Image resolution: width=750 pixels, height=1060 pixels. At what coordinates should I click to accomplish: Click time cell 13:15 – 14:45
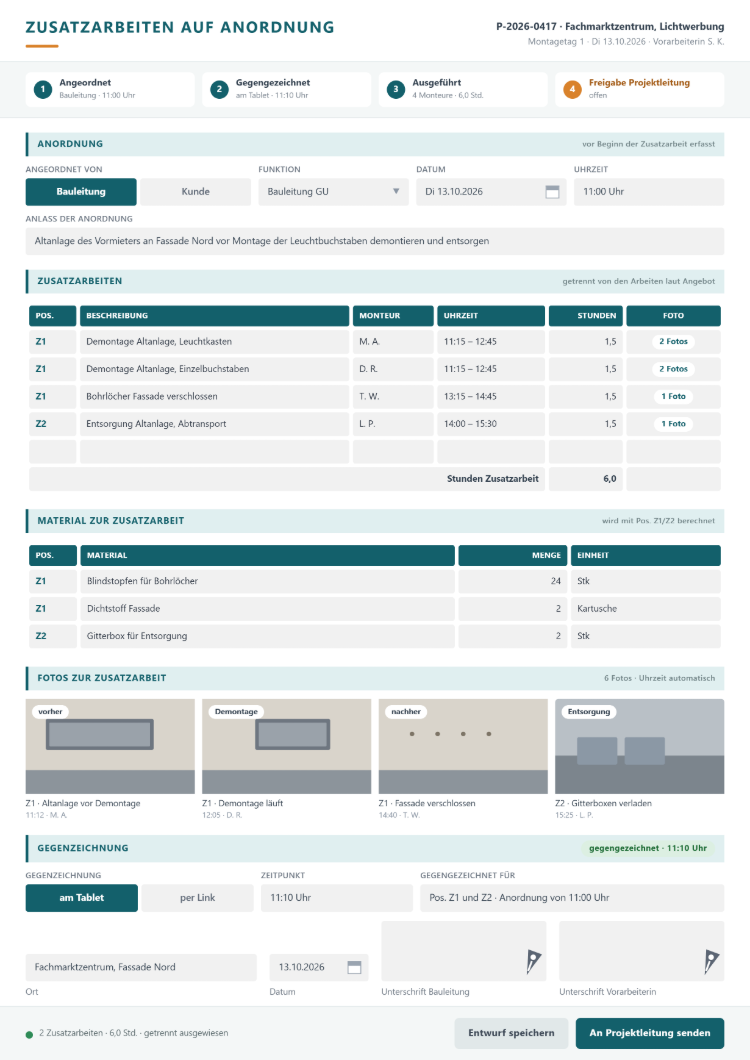pyautogui.click(x=491, y=397)
